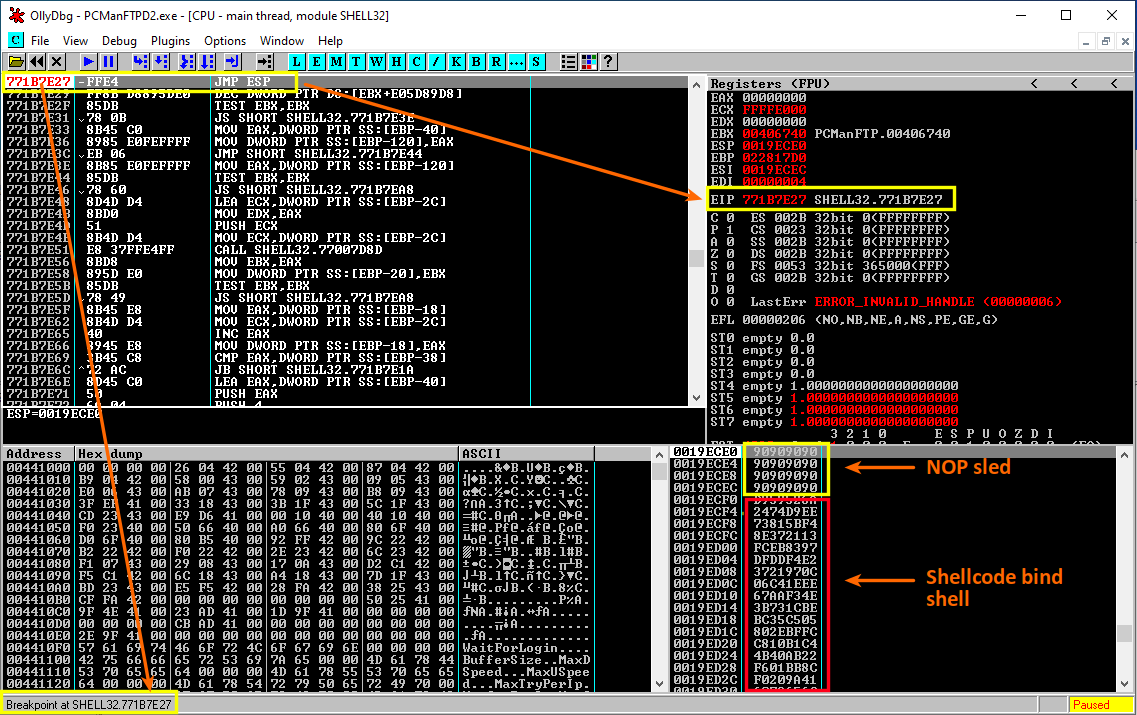Open Appearance colors grid icon
The image size is (1137, 715).
coord(589,62)
